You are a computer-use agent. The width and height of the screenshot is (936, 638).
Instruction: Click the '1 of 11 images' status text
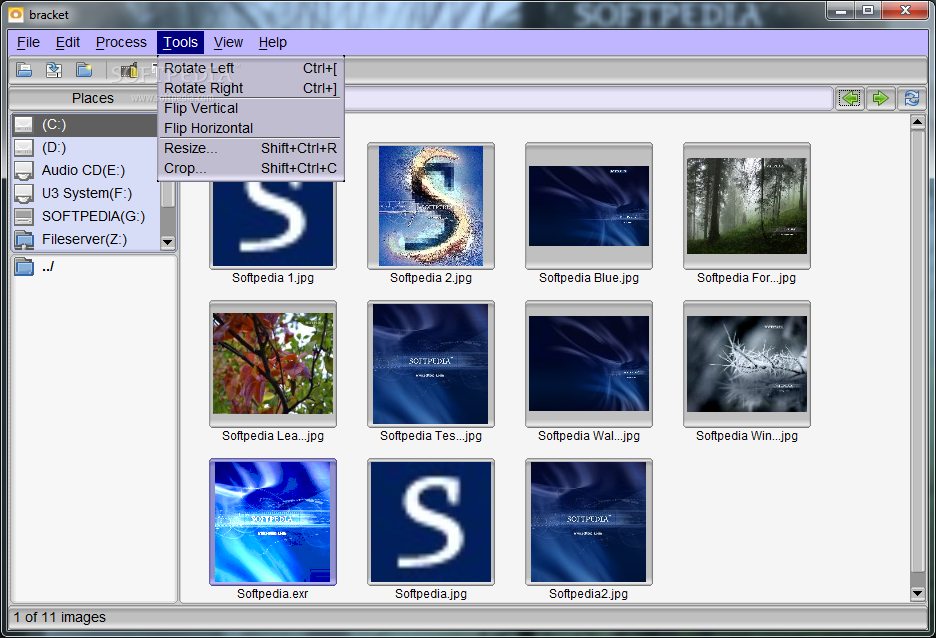point(60,617)
